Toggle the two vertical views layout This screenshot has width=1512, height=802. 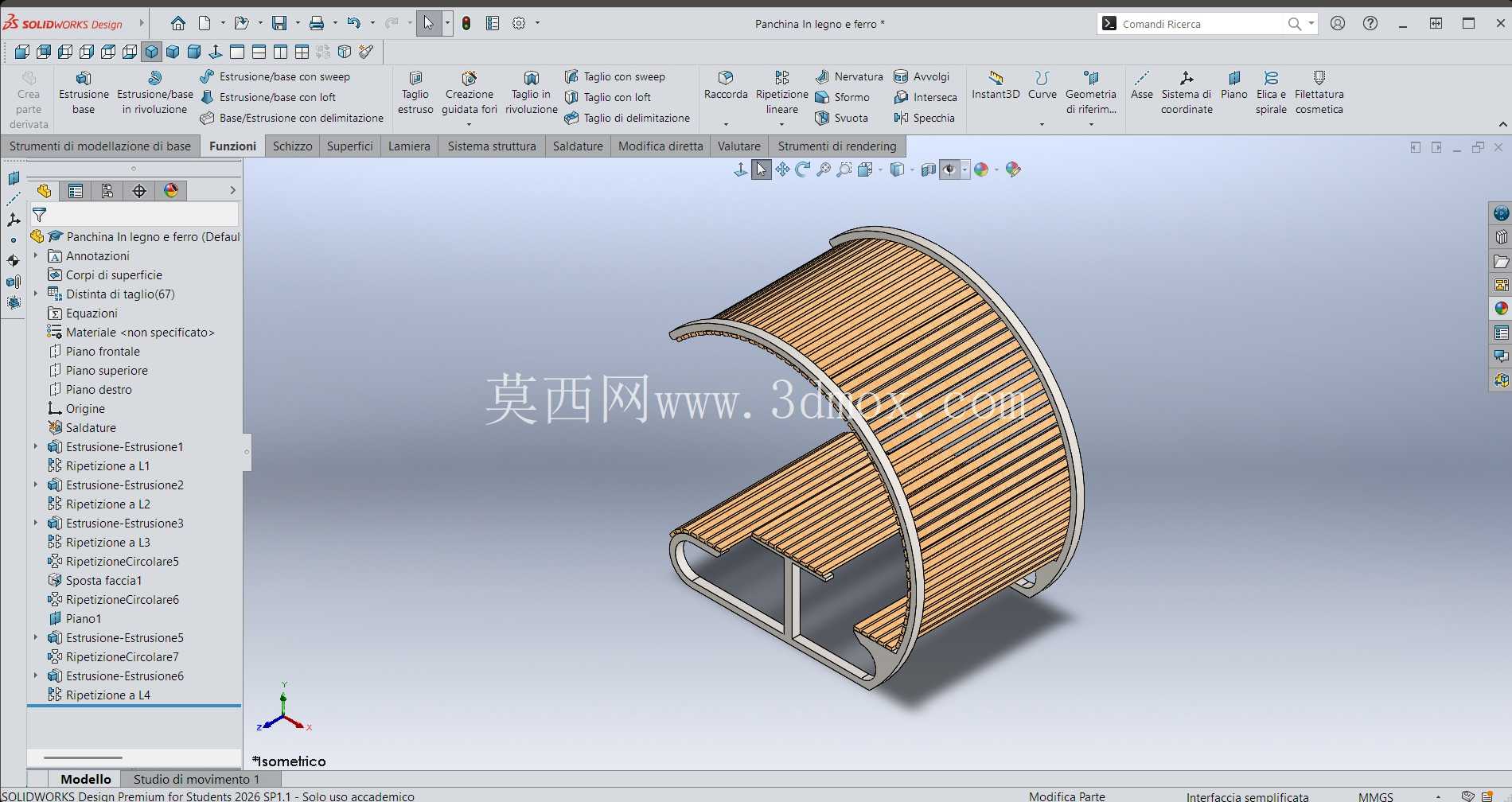tap(280, 52)
